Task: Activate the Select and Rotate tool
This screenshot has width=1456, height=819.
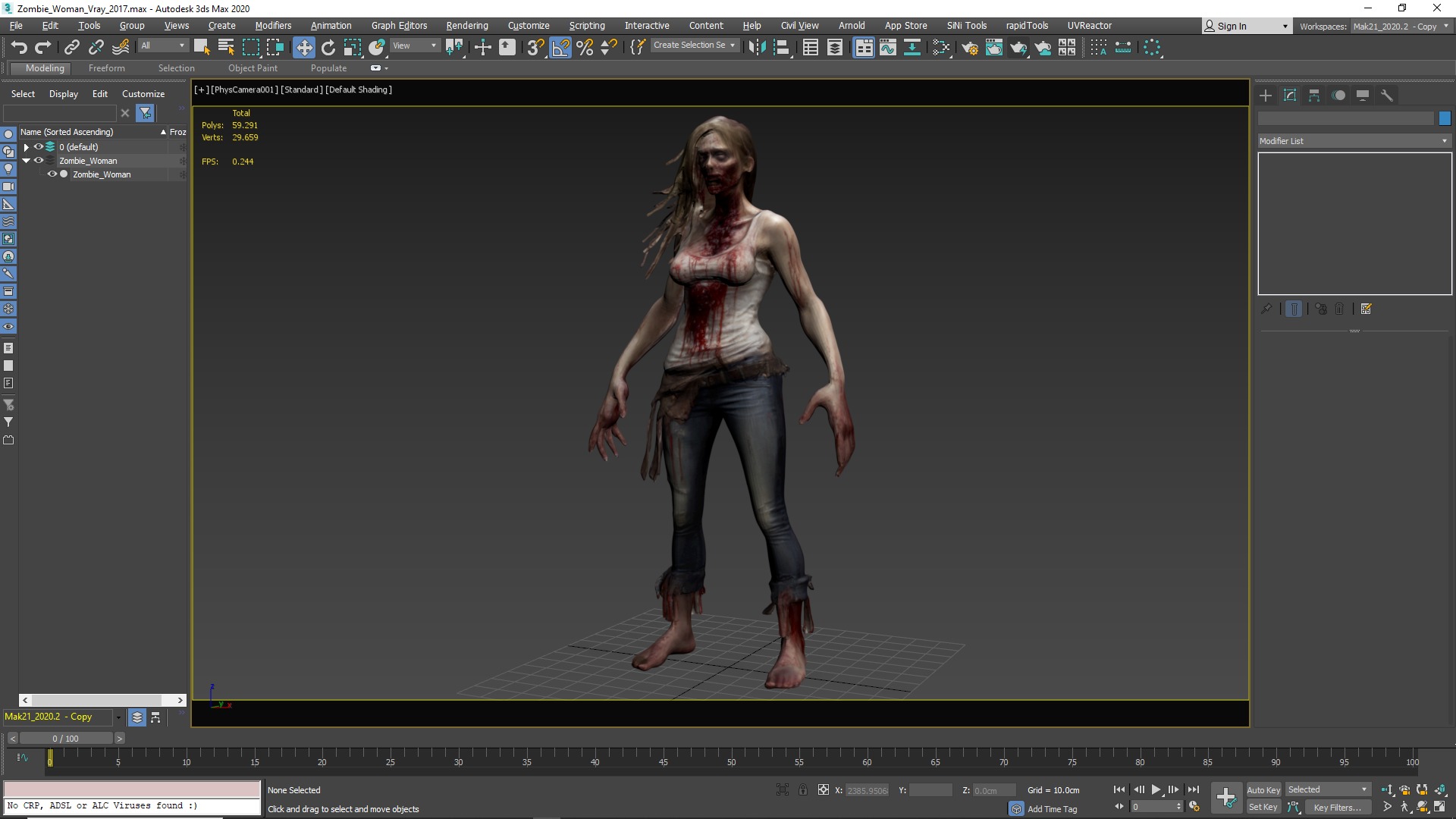Action: coord(328,48)
